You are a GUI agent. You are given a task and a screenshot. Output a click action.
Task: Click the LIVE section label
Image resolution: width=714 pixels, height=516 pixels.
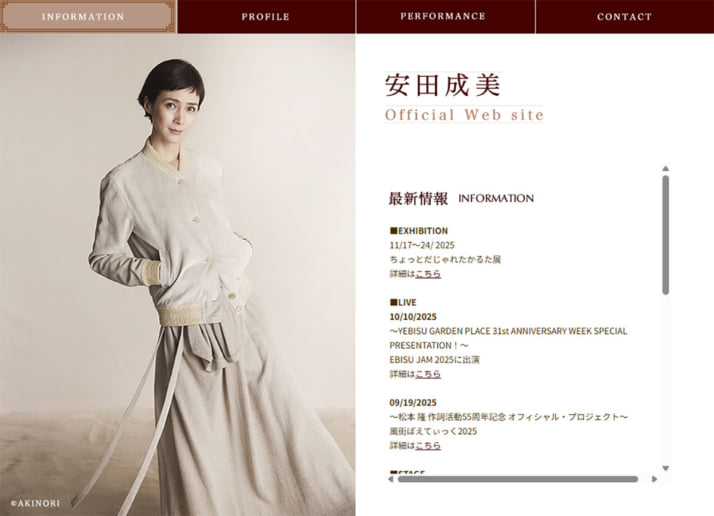tap(403, 302)
